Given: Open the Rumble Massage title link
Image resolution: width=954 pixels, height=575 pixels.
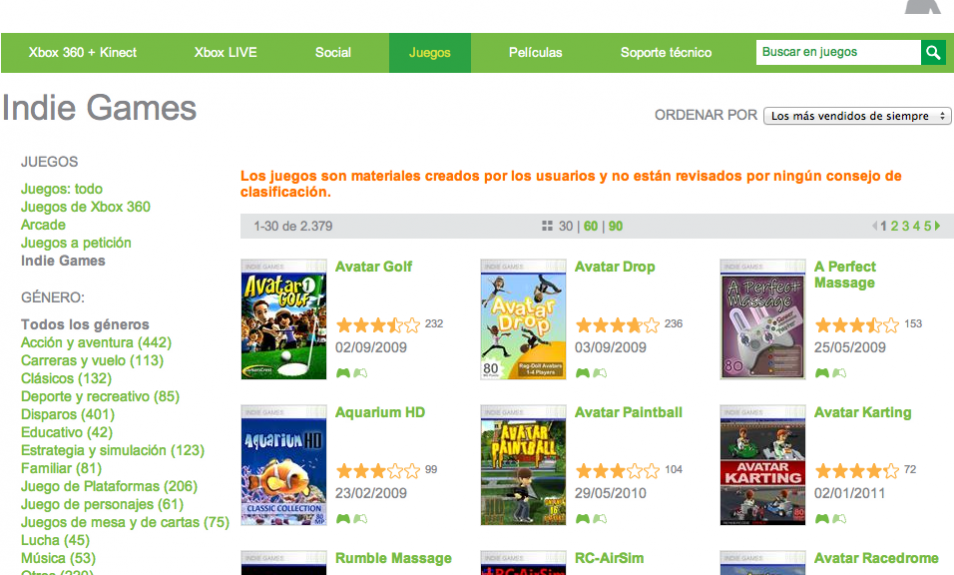Looking at the screenshot, I should [394, 558].
